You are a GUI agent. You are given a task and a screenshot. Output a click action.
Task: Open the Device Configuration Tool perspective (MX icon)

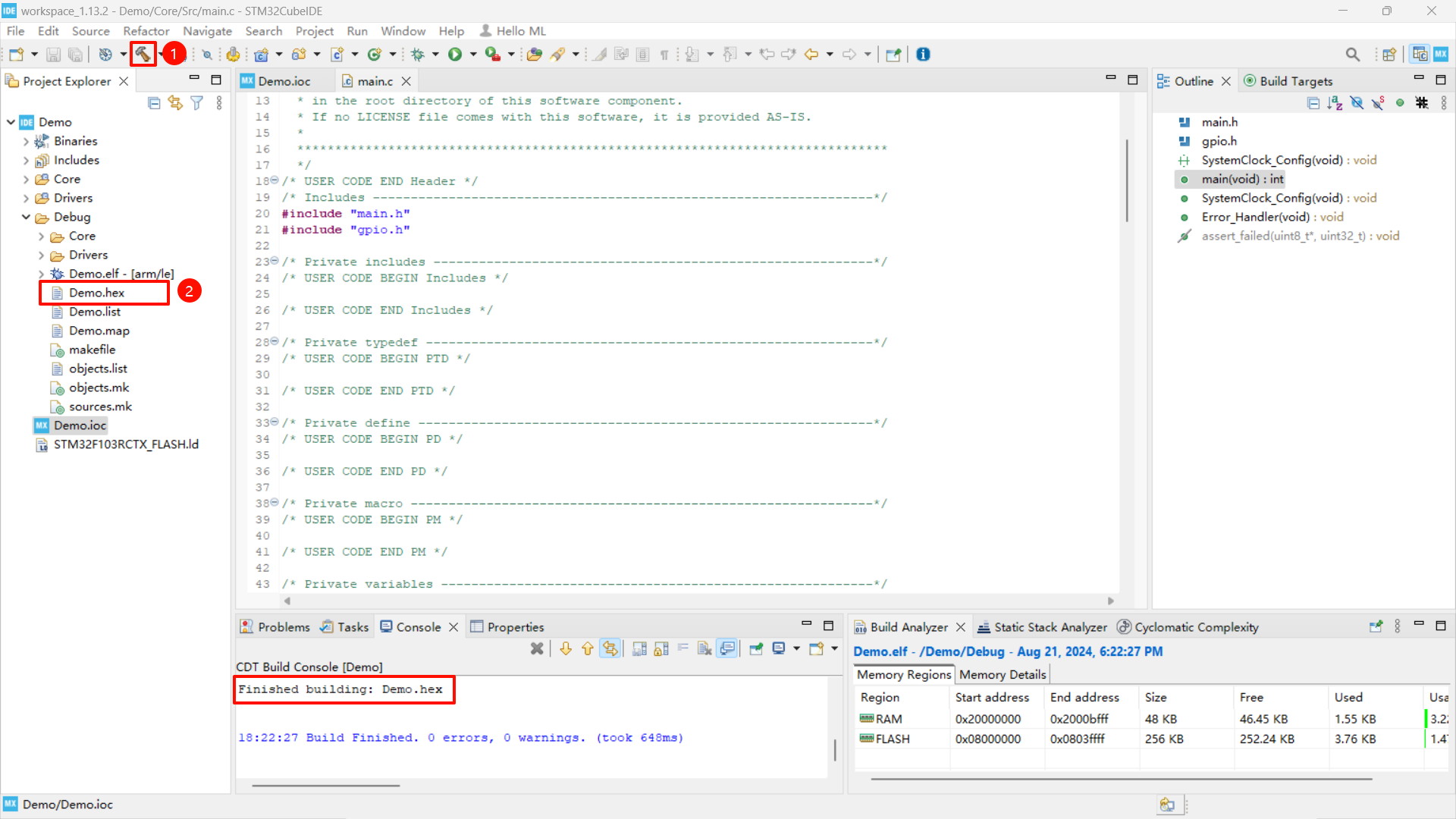coord(1441,55)
